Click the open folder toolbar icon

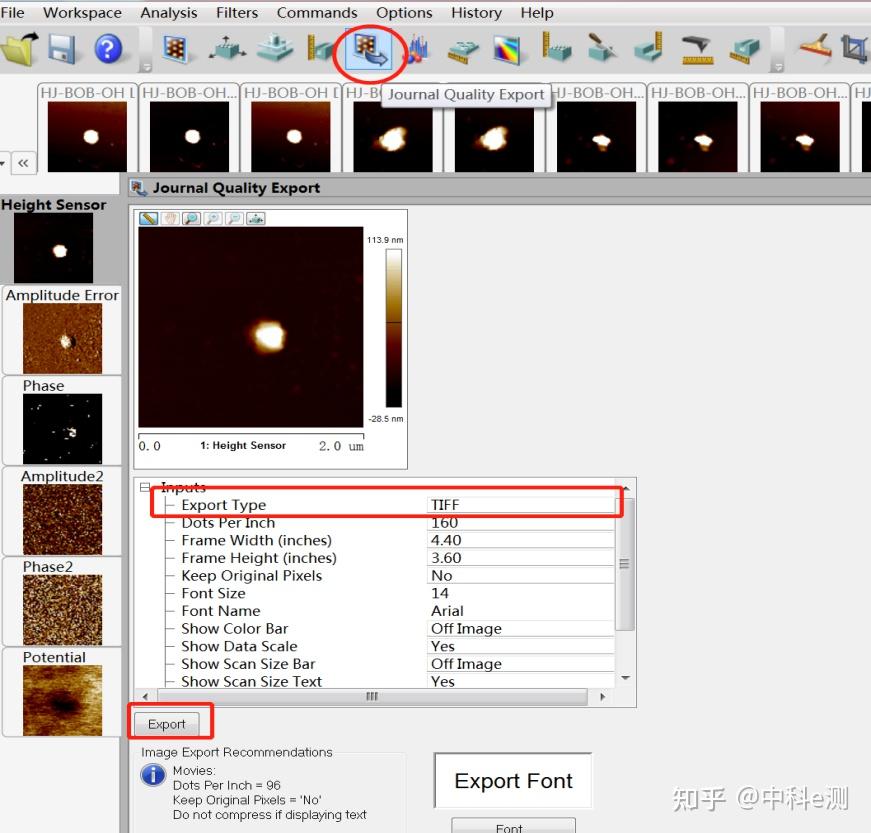pos(20,49)
